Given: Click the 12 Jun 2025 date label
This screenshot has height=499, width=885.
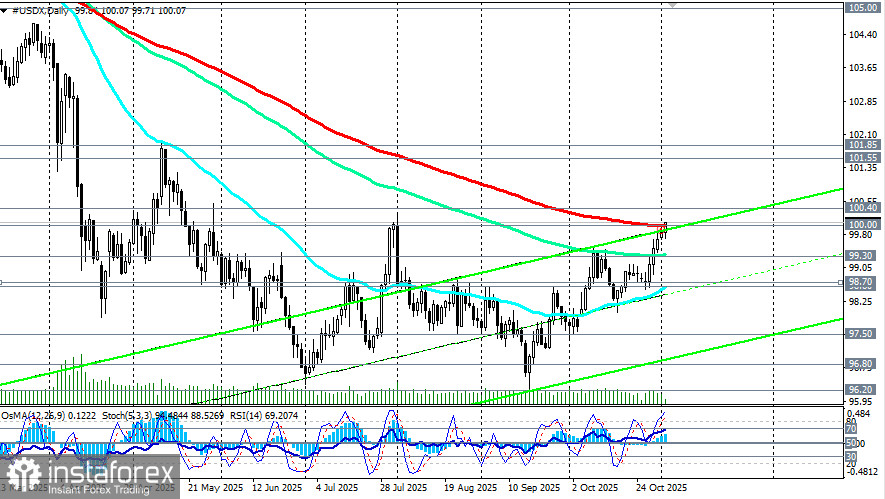Looking at the screenshot, I should tap(277, 488).
